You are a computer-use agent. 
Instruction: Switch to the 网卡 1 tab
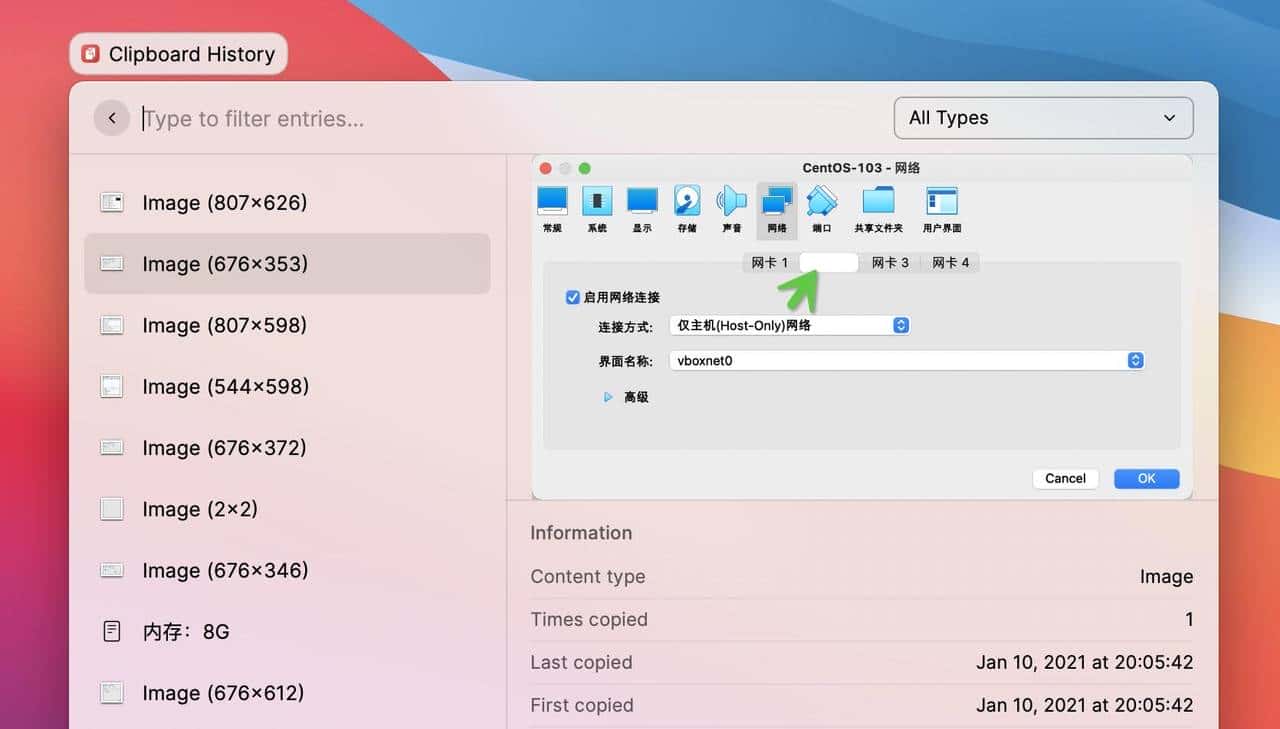[x=769, y=262]
